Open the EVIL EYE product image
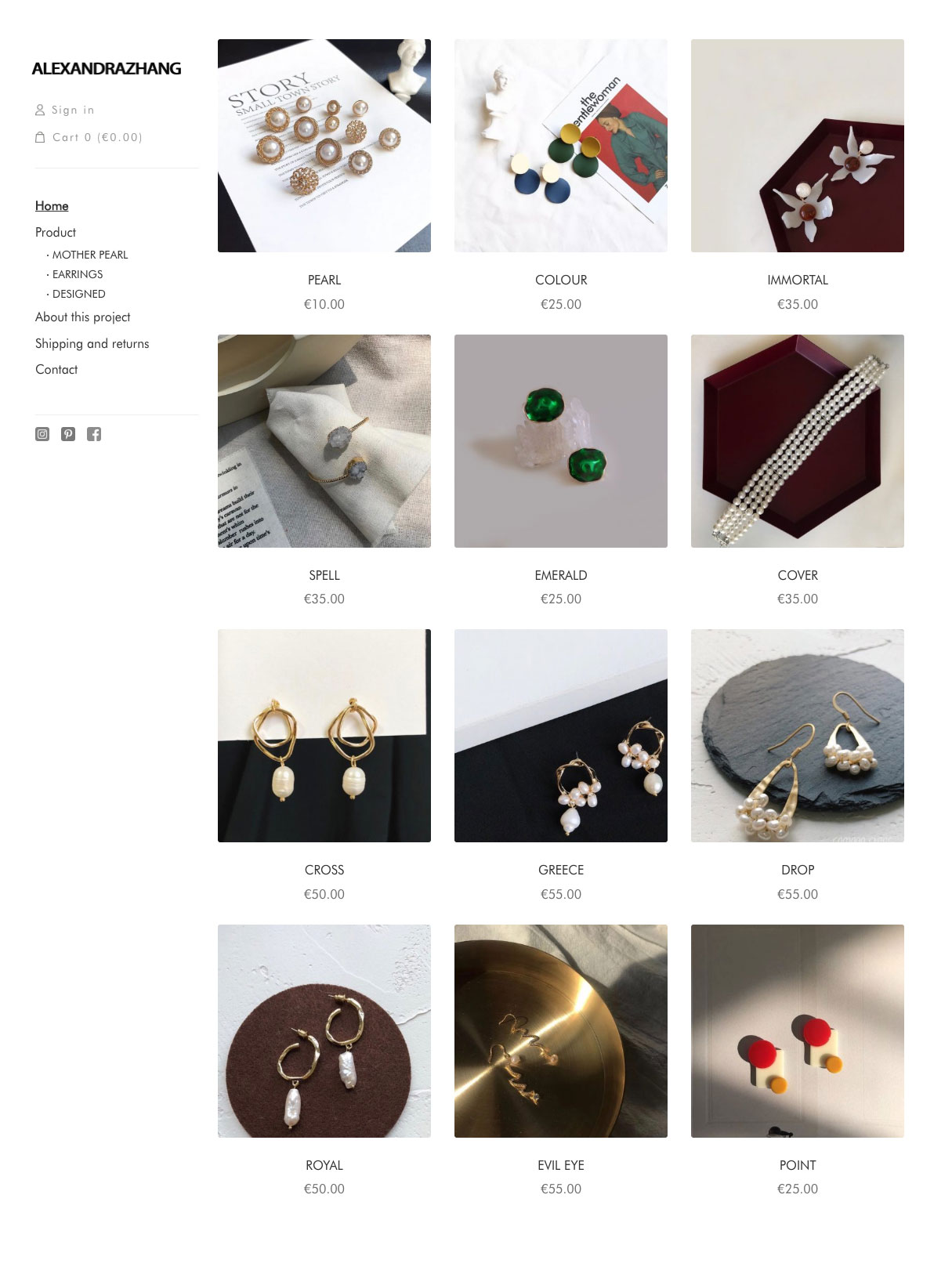 561,1031
